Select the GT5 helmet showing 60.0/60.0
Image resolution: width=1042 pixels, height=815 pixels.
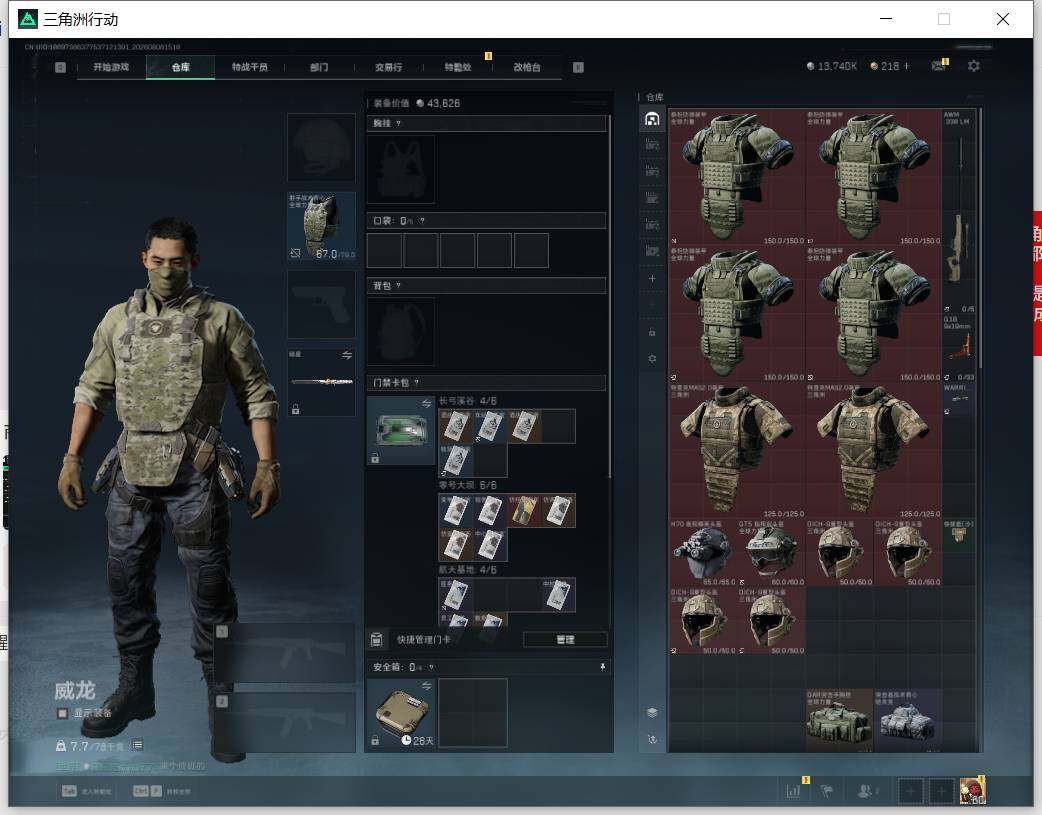click(771, 552)
